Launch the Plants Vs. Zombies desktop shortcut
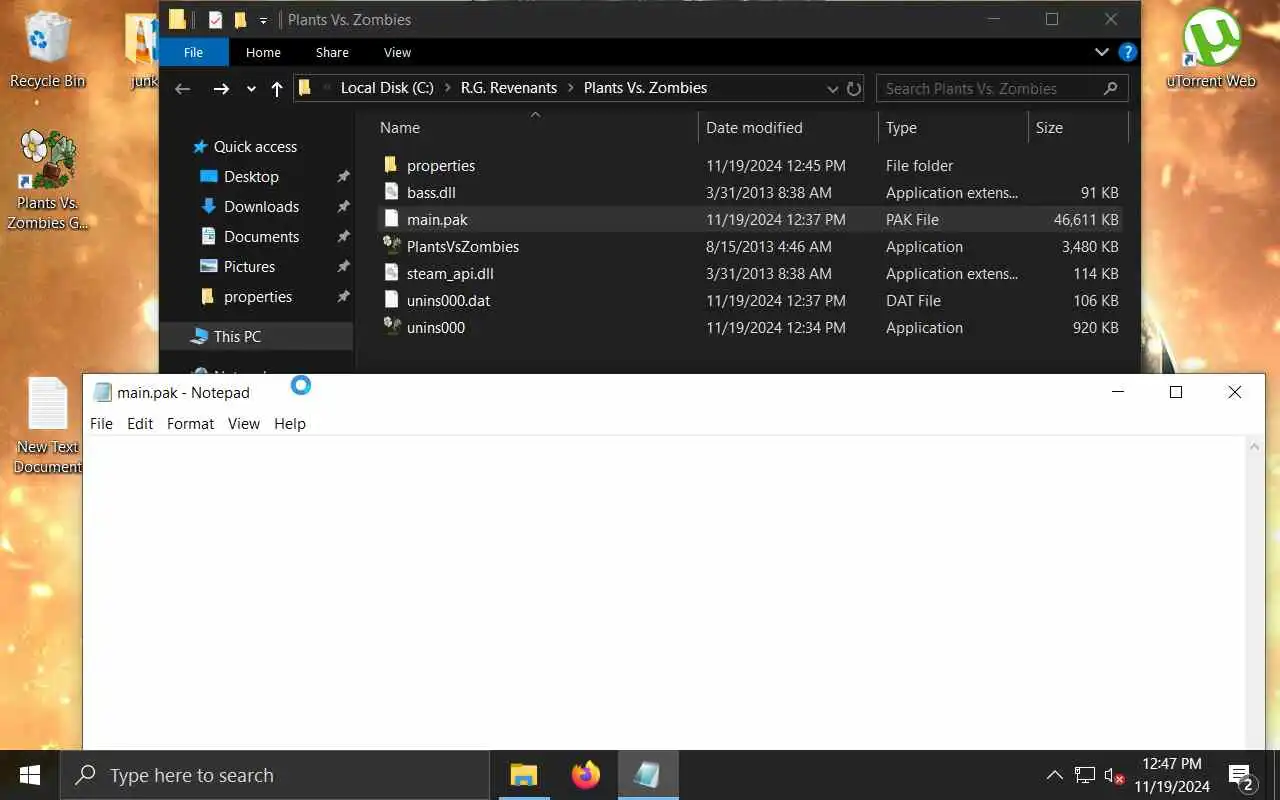Image resolution: width=1280 pixels, height=800 pixels. pyautogui.click(x=47, y=180)
